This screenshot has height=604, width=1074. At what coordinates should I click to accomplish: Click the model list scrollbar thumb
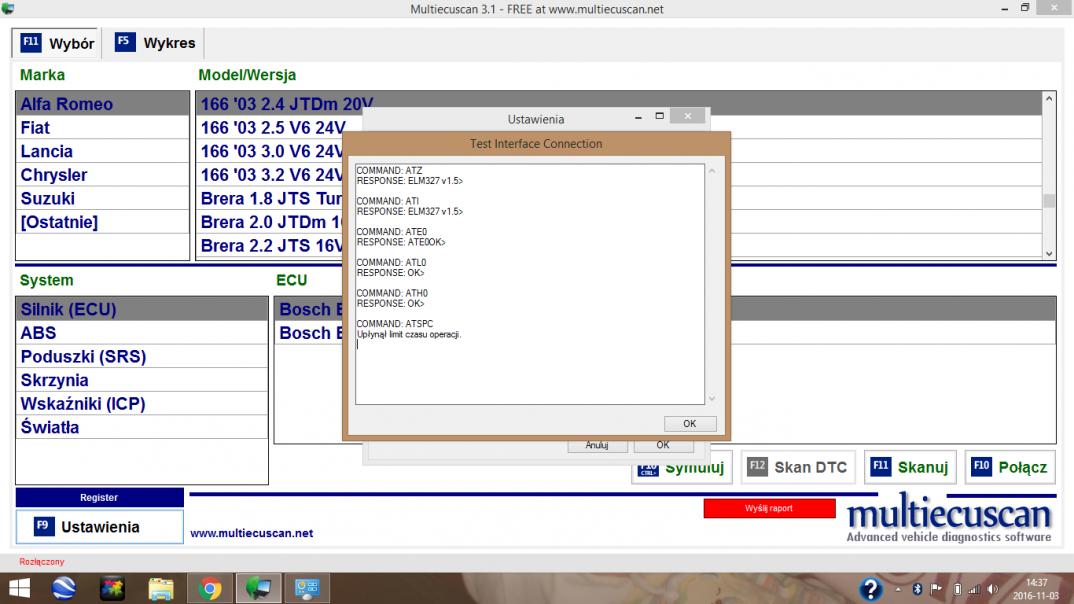[x=1049, y=201]
